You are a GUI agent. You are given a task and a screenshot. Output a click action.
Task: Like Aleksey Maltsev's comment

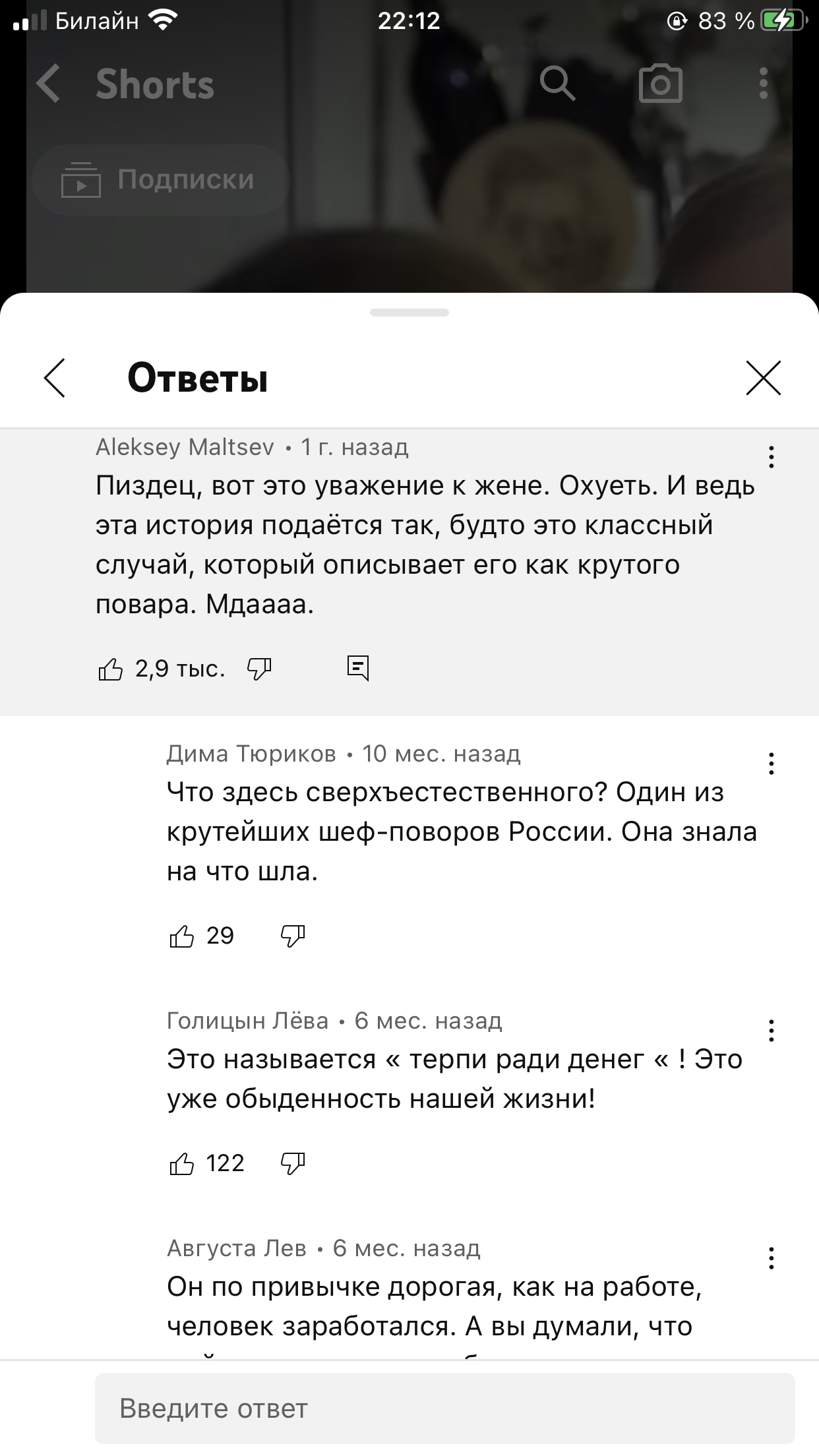point(111,669)
